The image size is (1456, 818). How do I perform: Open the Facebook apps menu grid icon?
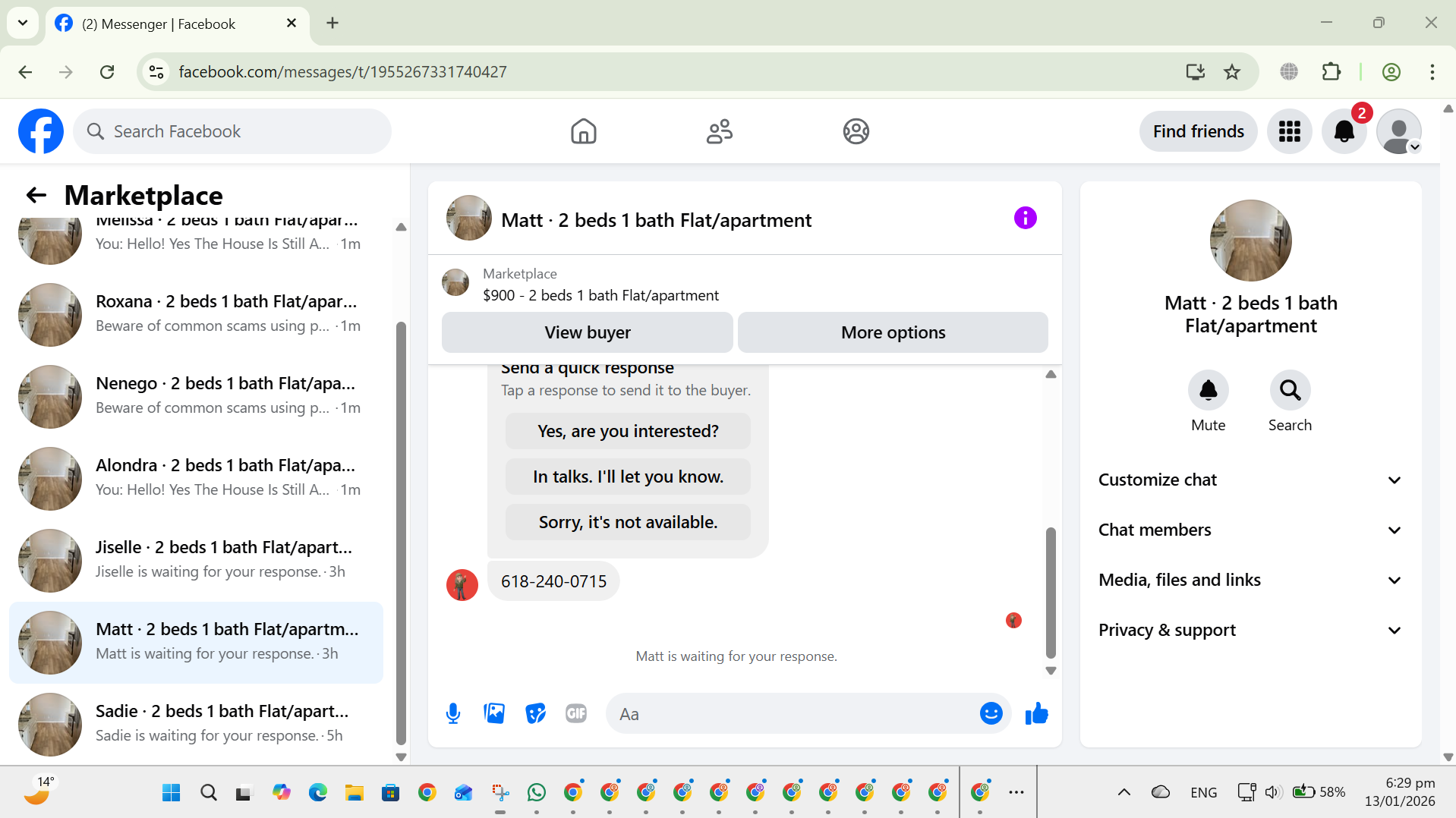coord(1289,131)
